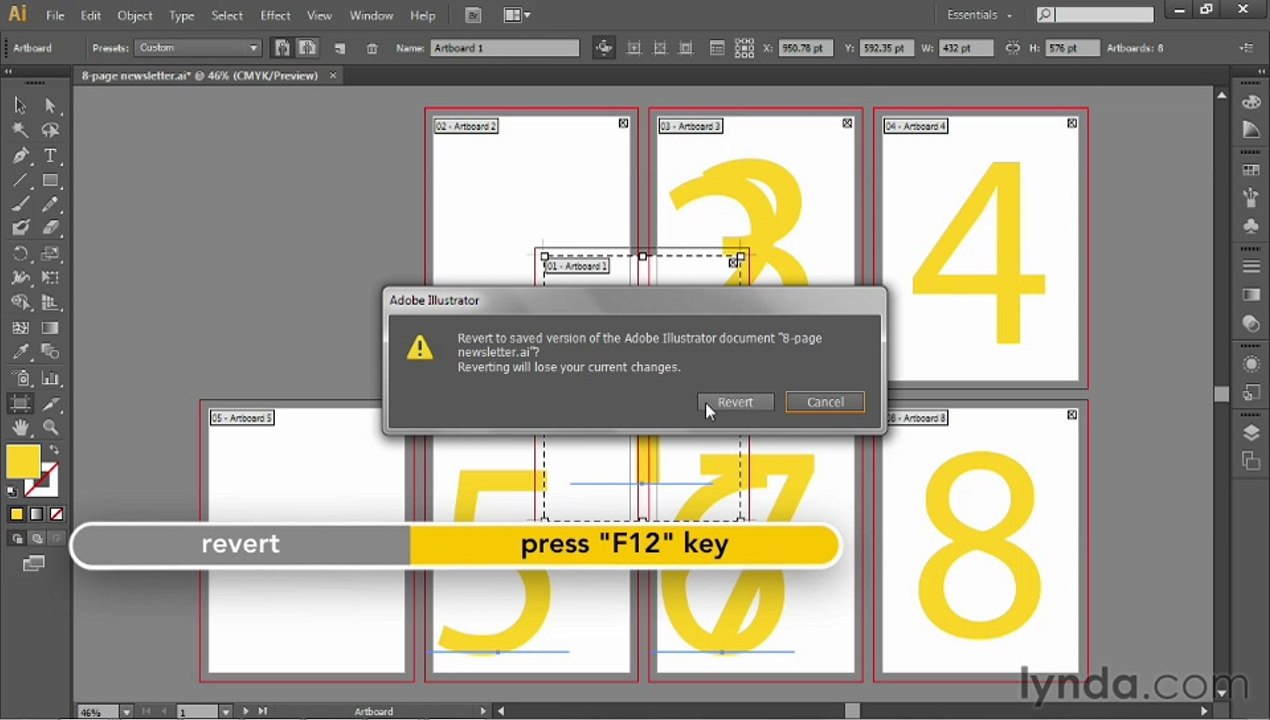The image size is (1270, 720).
Task: Select the Mesh tool
Action: tap(20, 328)
